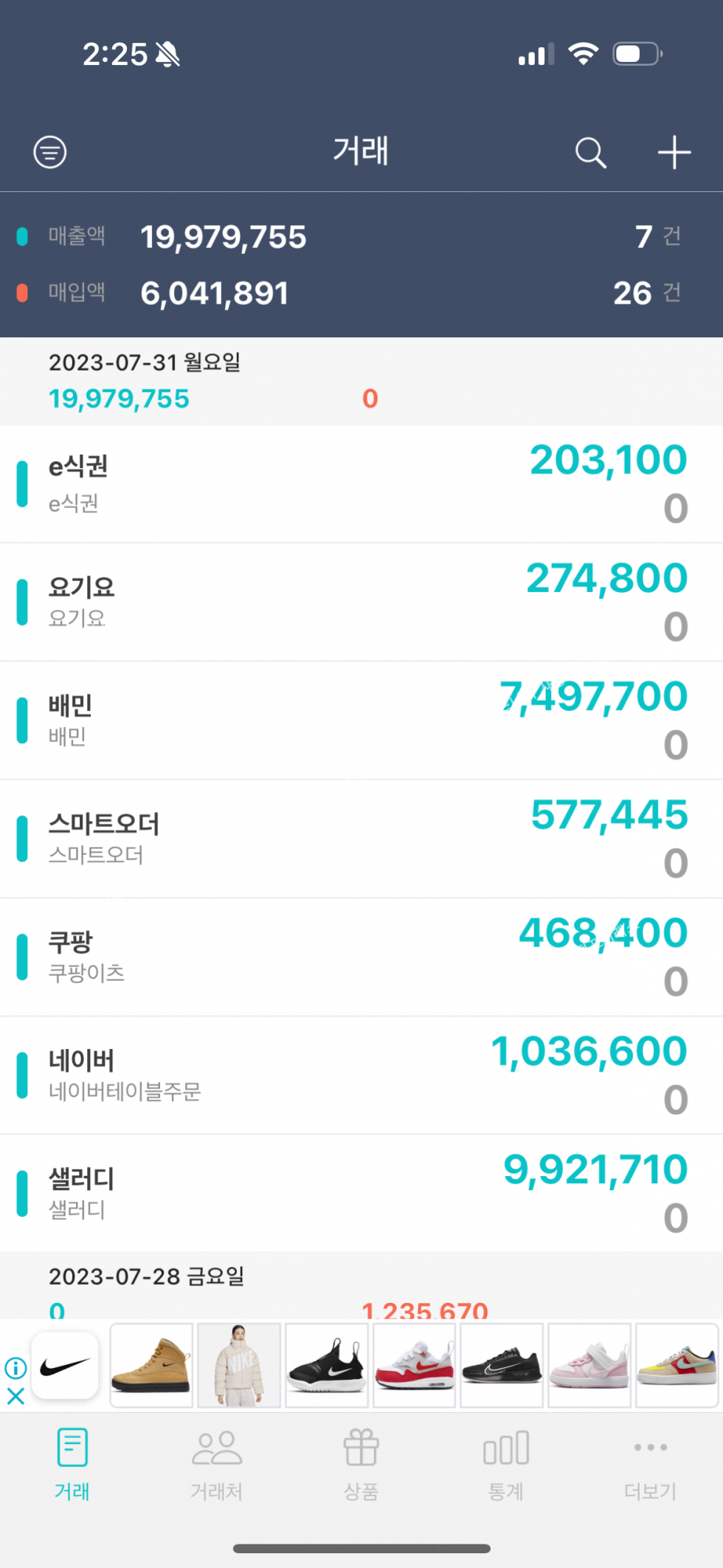Screen dimensions: 723x1568
Task: Open the 통계 statistics tab
Action: coord(505,1463)
